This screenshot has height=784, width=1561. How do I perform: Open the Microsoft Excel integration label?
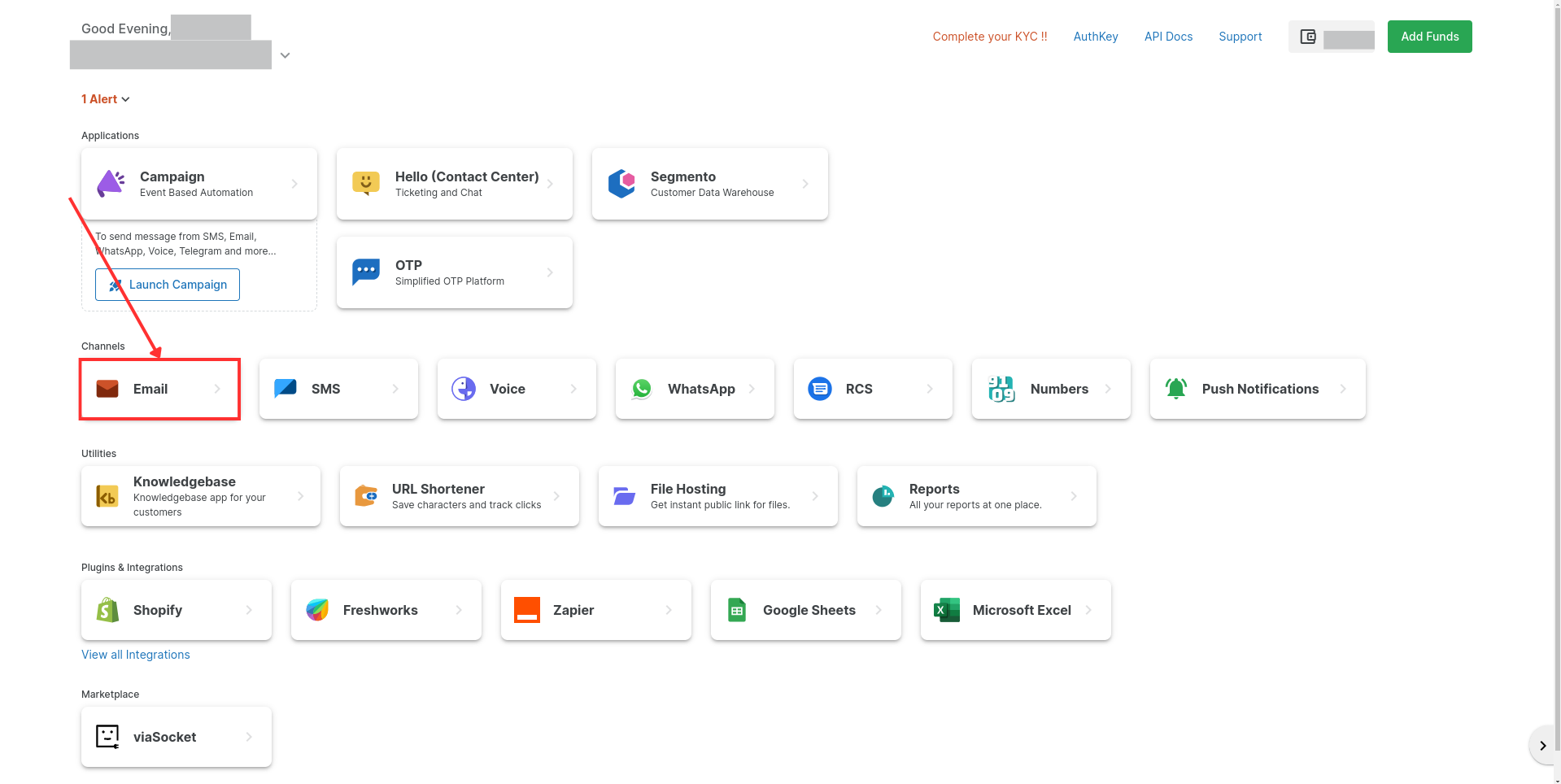point(1022,610)
